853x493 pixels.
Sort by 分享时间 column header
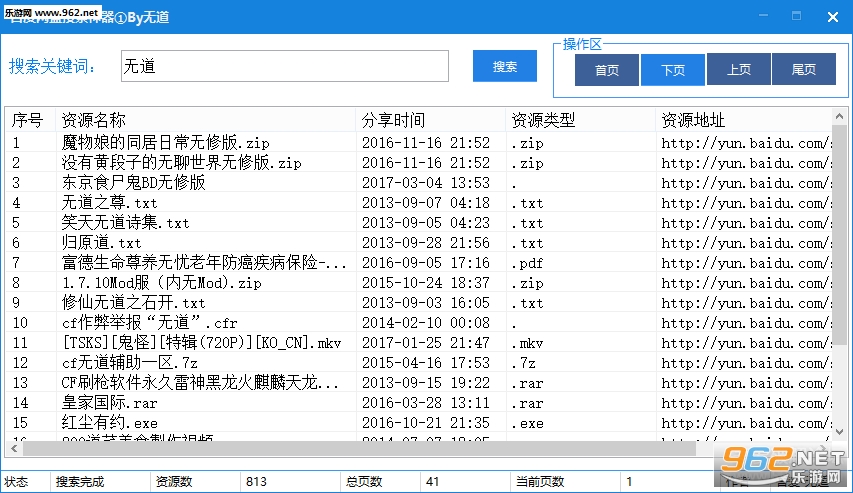click(430, 120)
